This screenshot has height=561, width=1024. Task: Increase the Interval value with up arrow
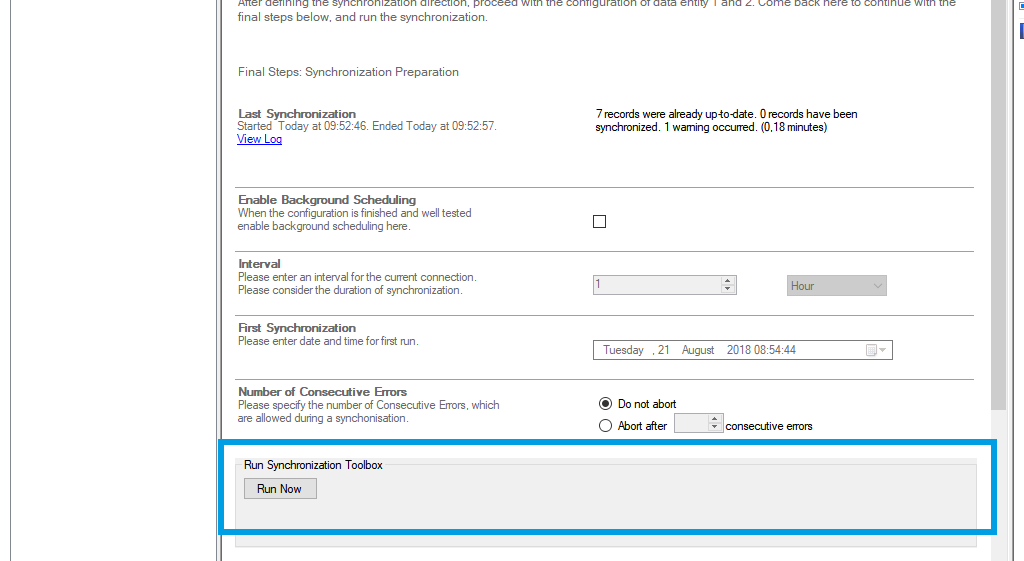pyautogui.click(x=728, y=281)
